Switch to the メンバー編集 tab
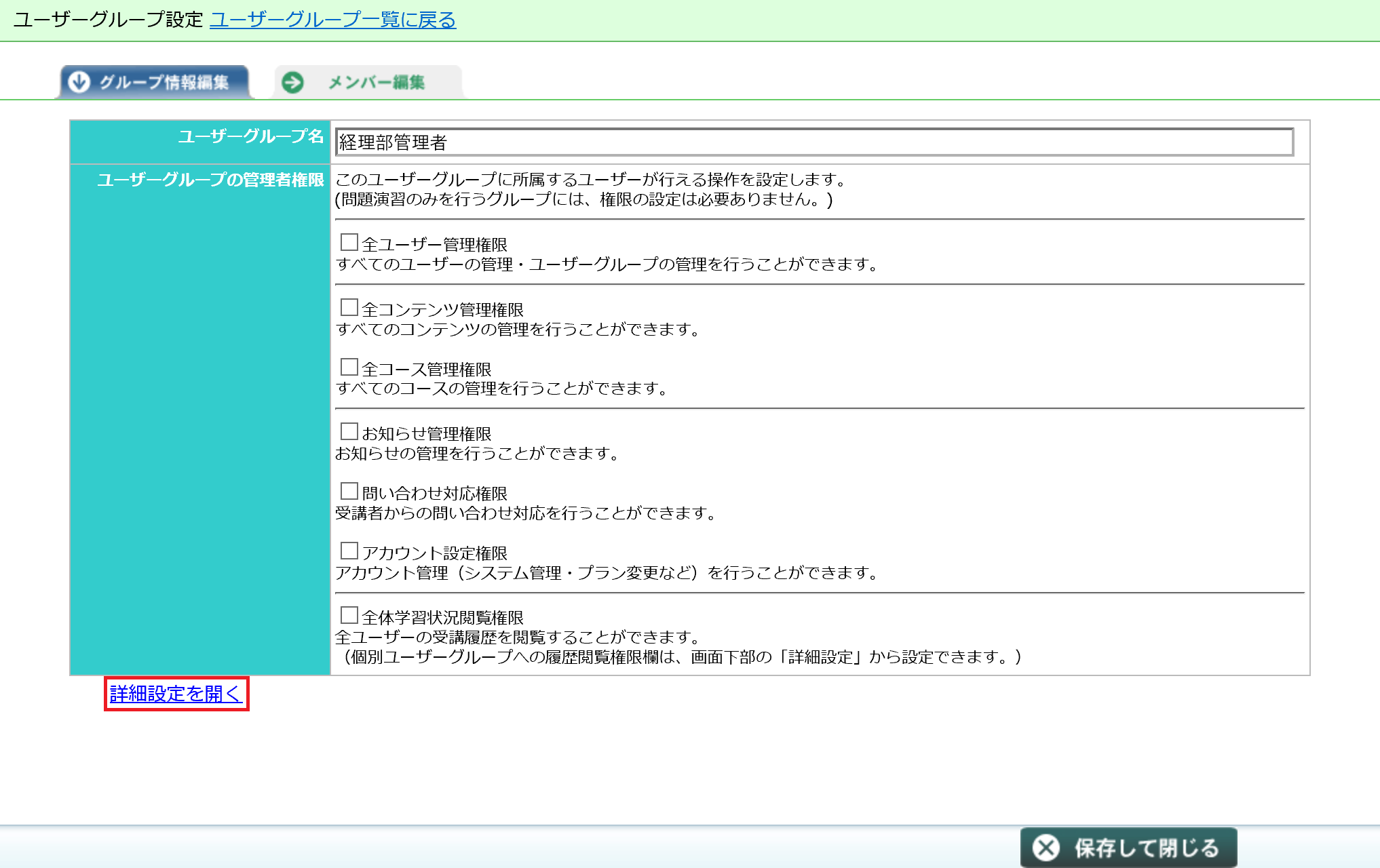This screenshot has width=1380, height=868. point(368,82)
